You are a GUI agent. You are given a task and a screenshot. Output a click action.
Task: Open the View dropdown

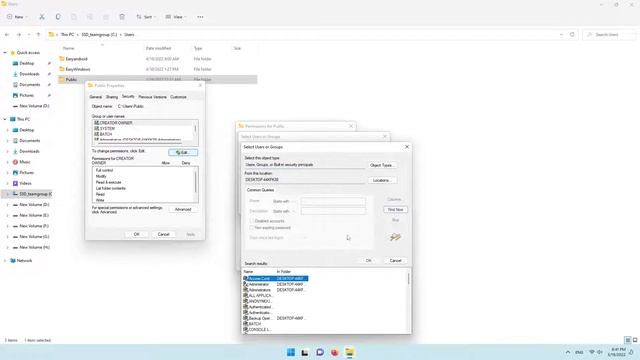(x=176, y=17)
